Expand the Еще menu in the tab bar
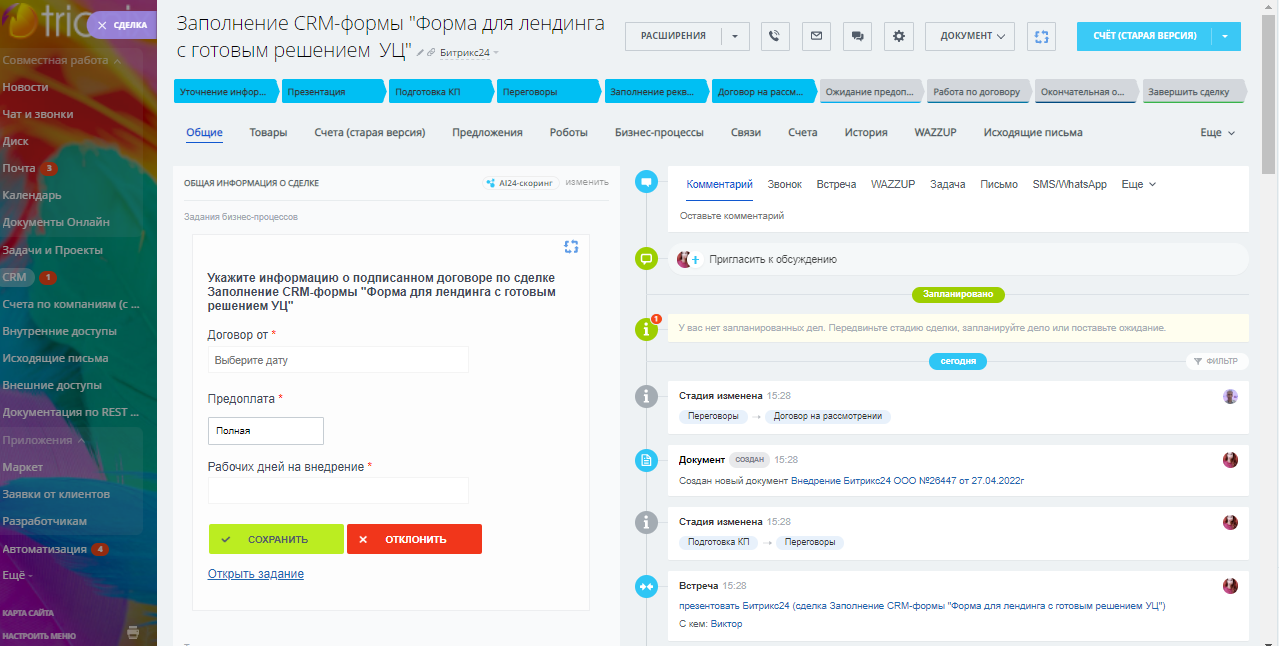Image resolution: width=1279 pixels, height=646 pixels. [x=1217, y=133]
